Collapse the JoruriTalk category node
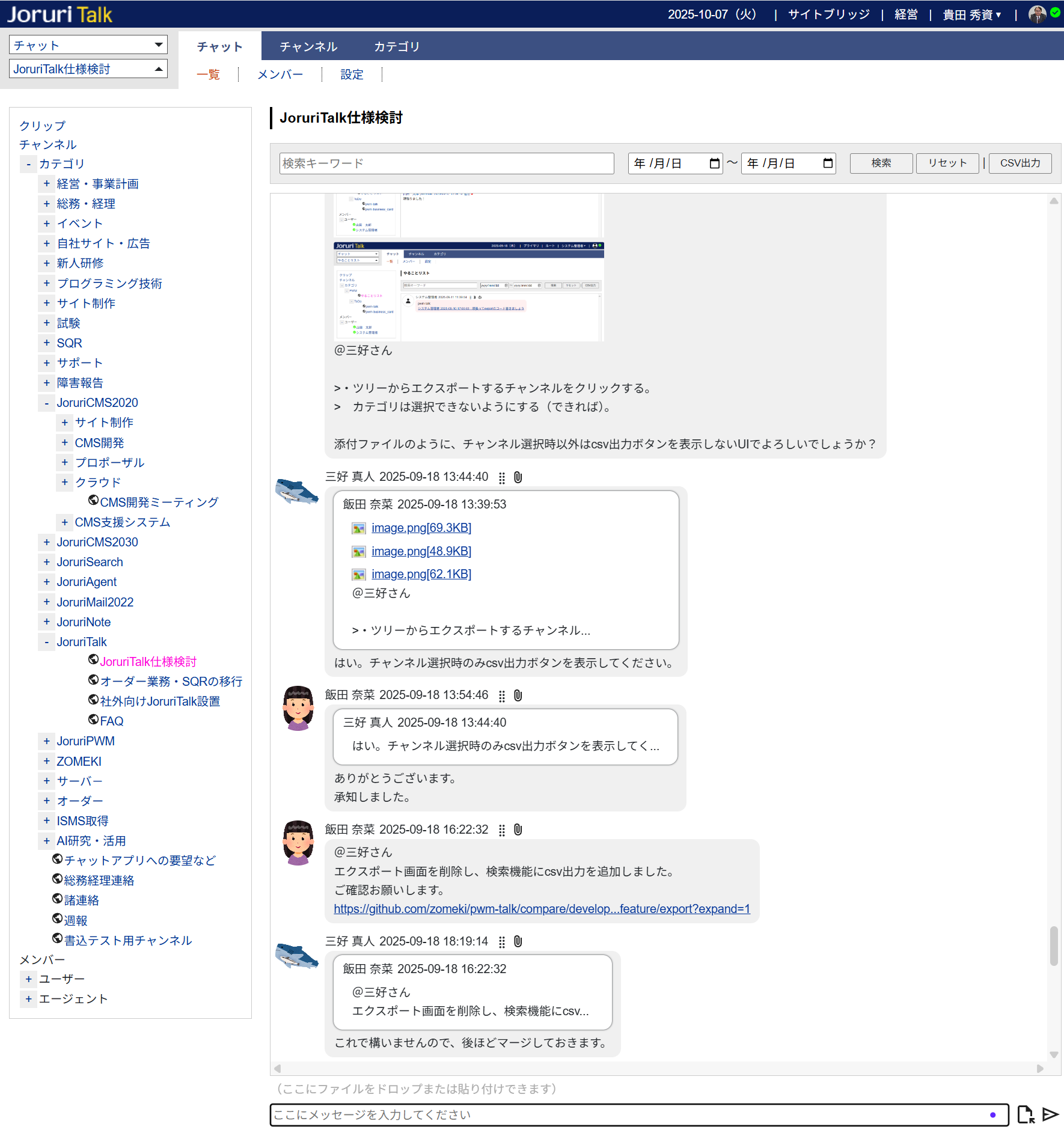The width and height of the screenshot is (1064, 1127). [x=47, y=643]
